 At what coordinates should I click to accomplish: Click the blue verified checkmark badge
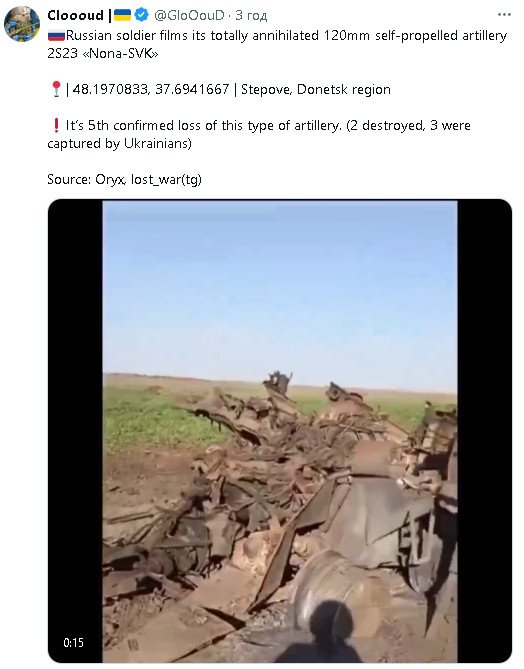pos(141,15)
